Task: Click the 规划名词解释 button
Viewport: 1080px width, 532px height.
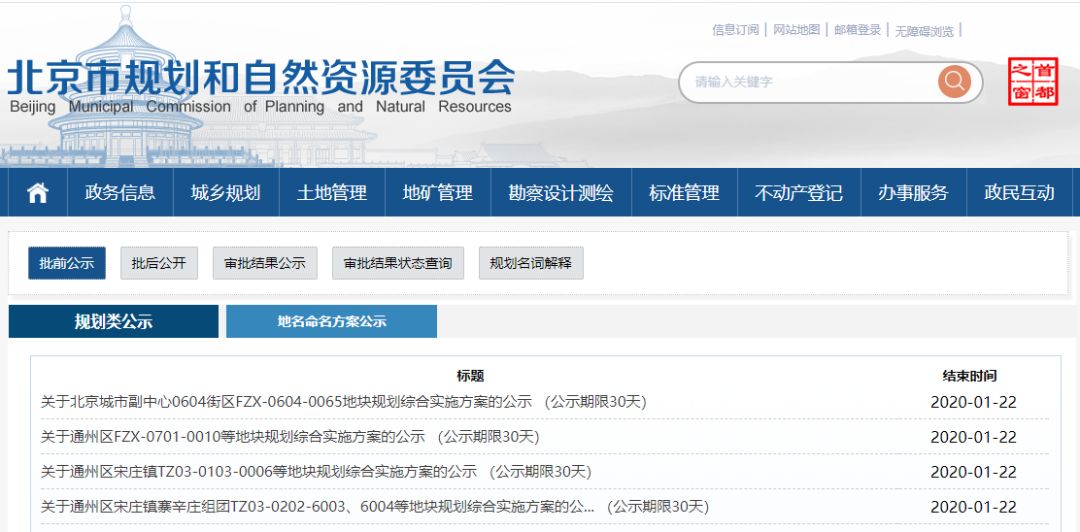Action: pyautogui.click(x=531, y=263)
